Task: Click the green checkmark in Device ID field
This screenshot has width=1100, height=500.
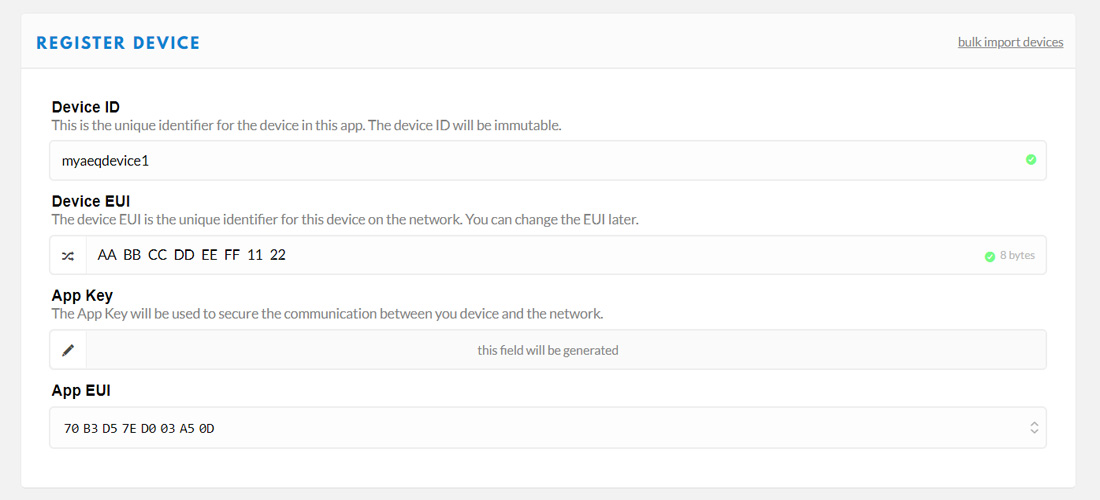Action: coord(1031,160)
